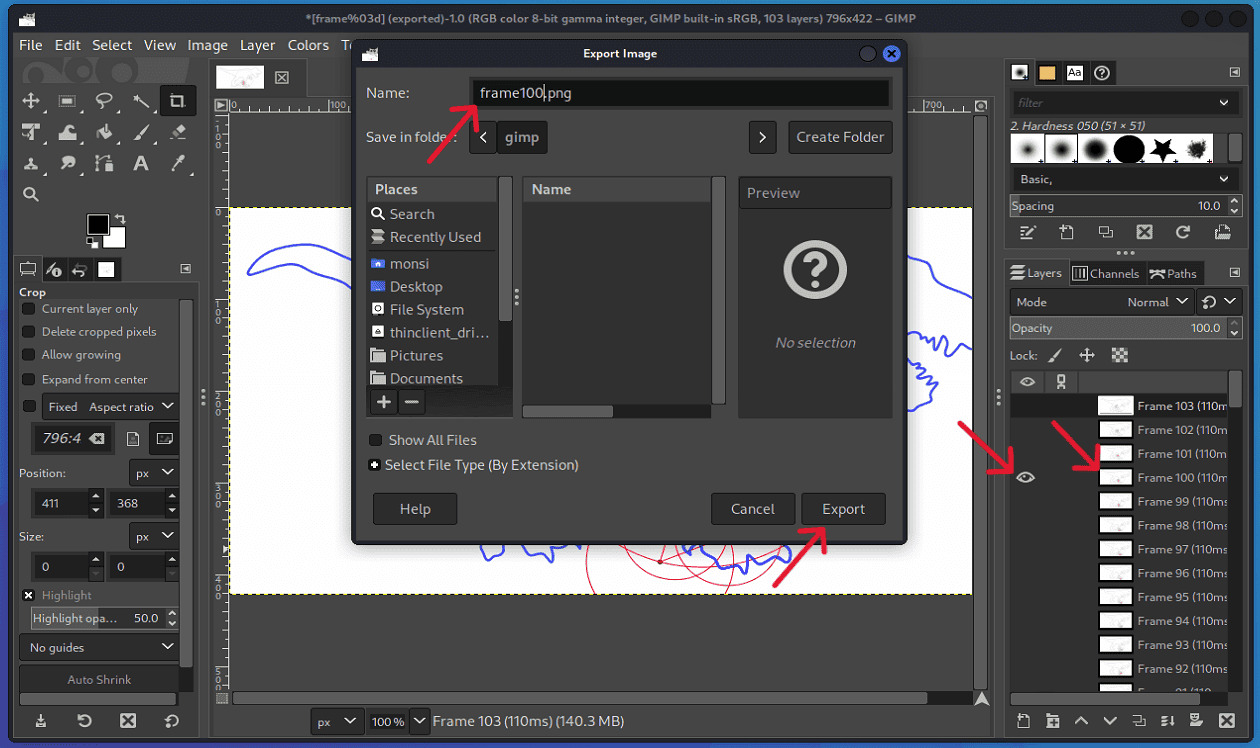Delete the selected layer via the trash icon
Viewport: 1260px width, 748px height.
point(1227,720)
